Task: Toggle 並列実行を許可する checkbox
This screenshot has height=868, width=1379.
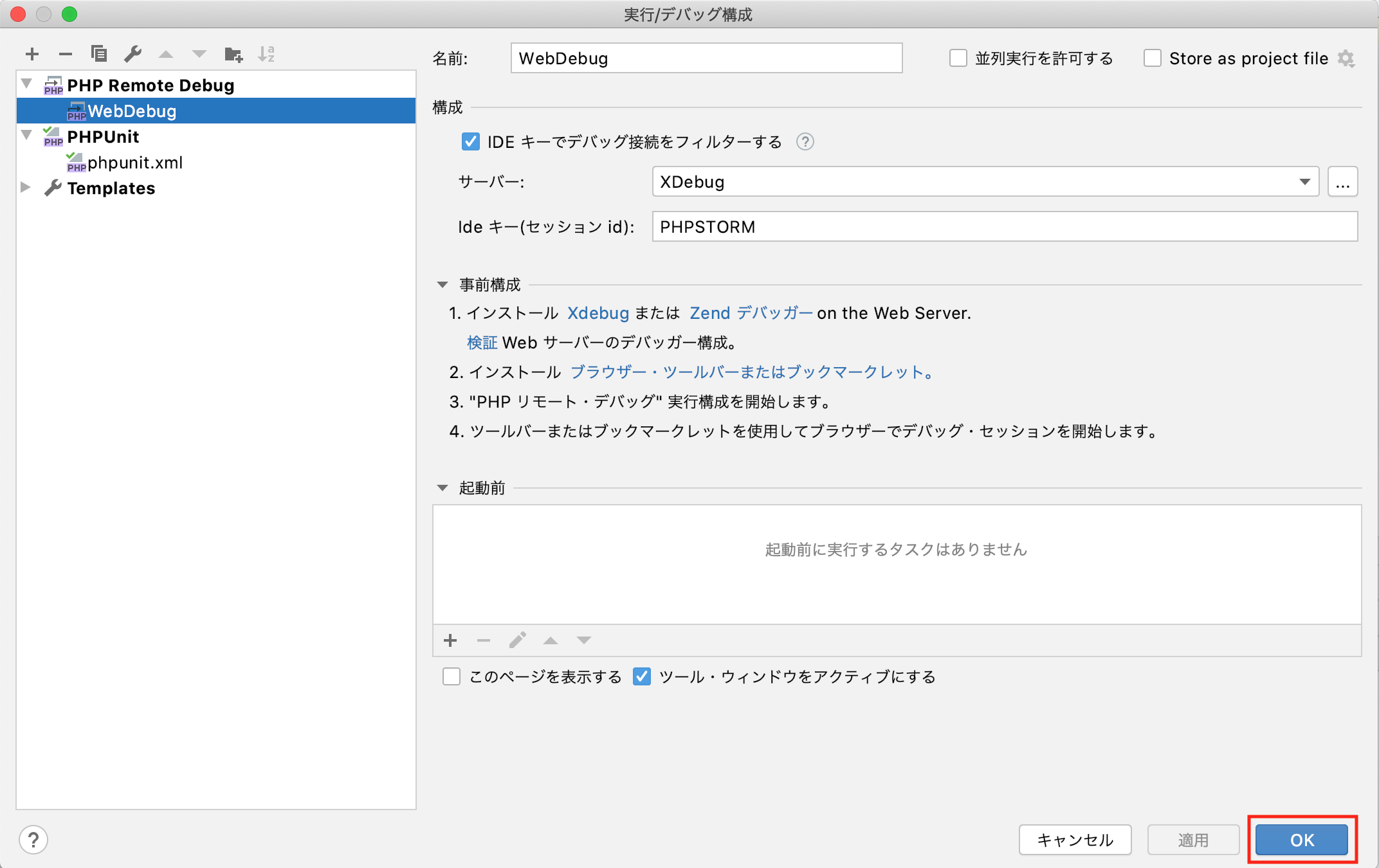Action: [x=958, y=59]
